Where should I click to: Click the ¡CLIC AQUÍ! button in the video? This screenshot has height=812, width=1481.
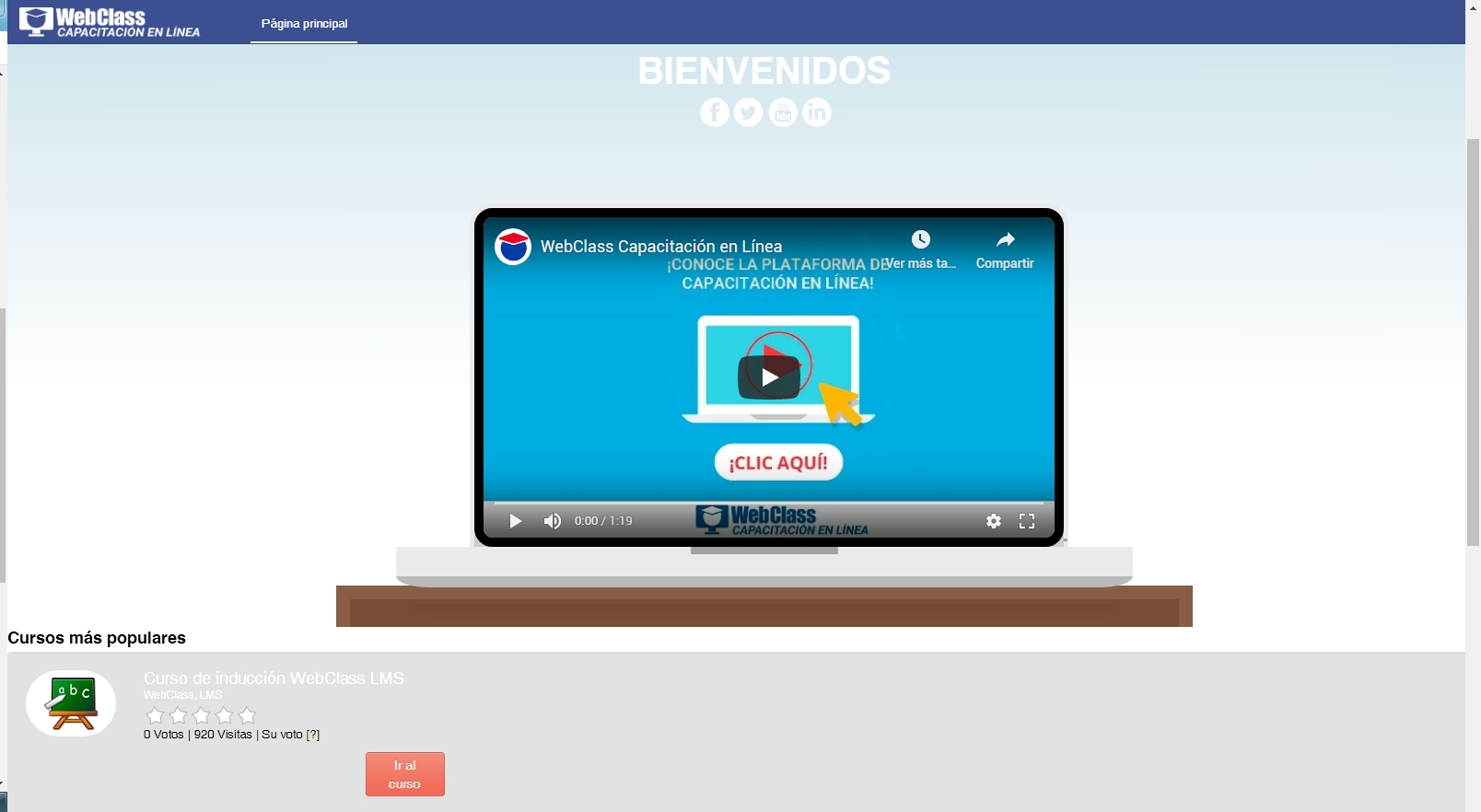point(778,462)
